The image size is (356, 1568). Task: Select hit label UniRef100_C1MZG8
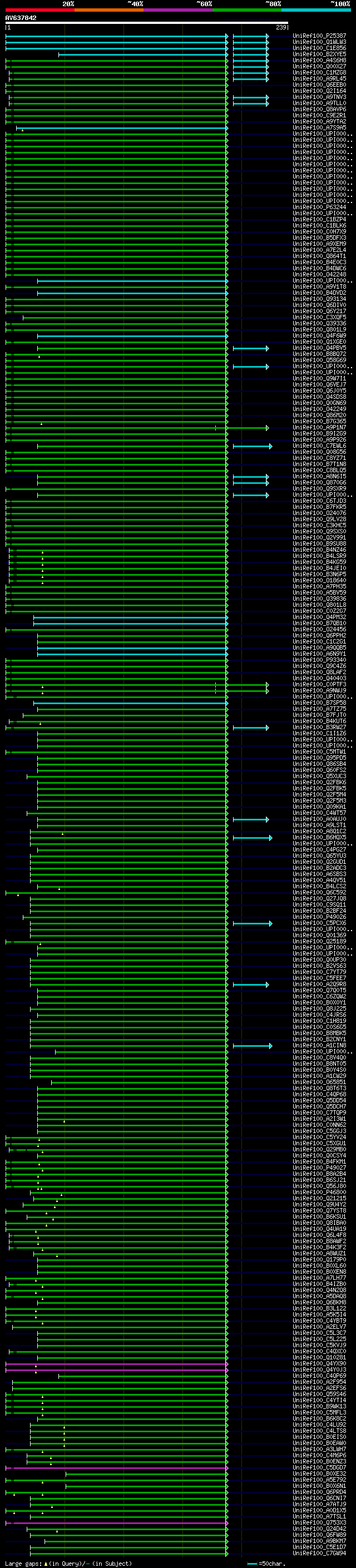(x=319, y=72)
